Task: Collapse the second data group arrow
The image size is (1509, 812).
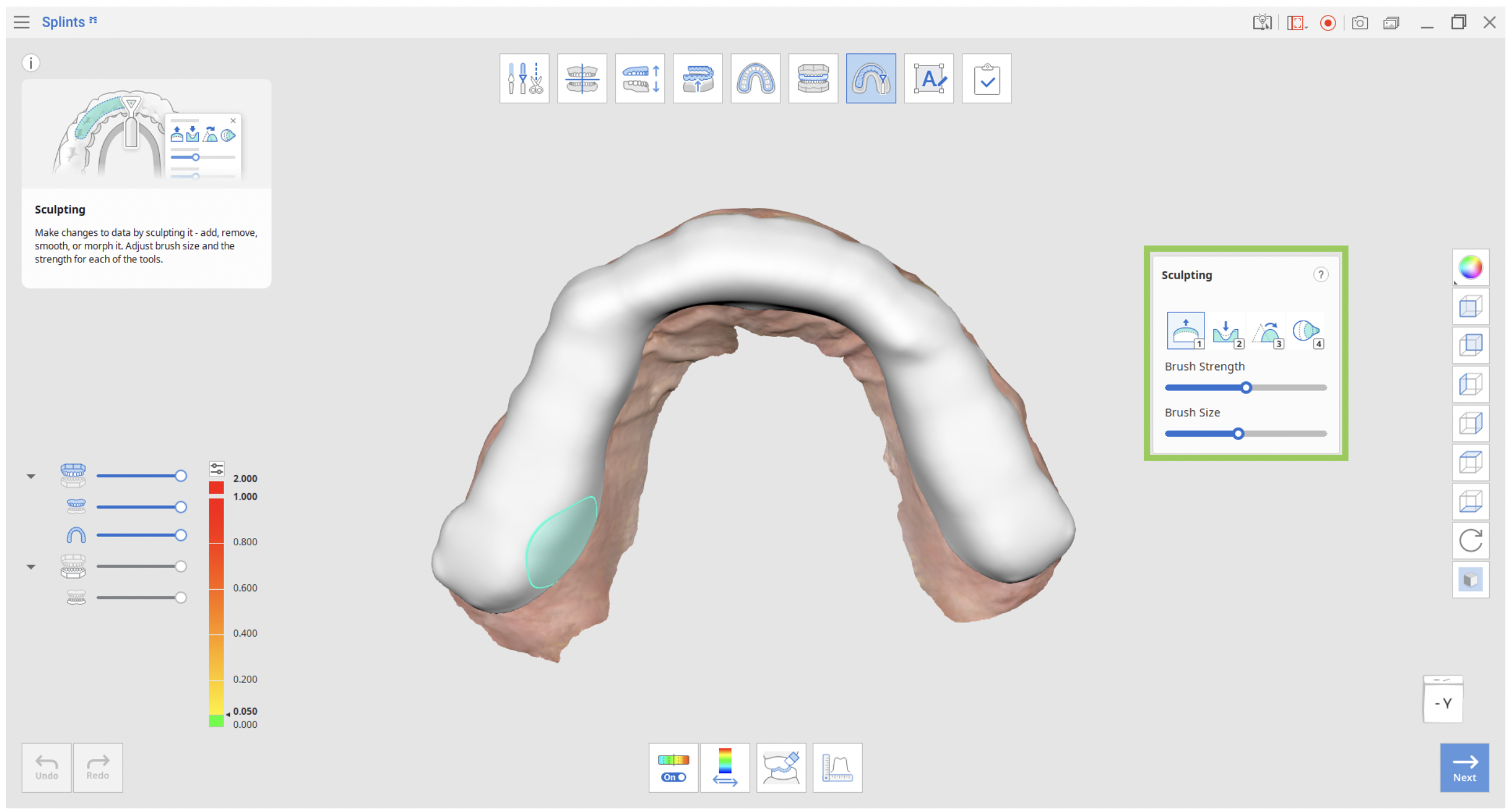Action: (x=31, y=566)
